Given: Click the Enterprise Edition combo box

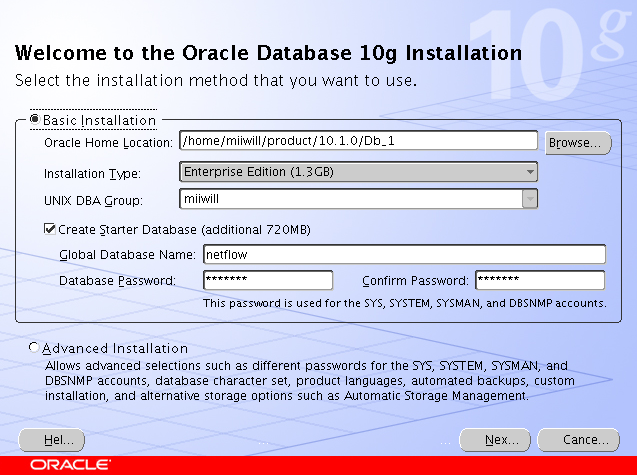Looking at the screenshot, I should point(358,172).
